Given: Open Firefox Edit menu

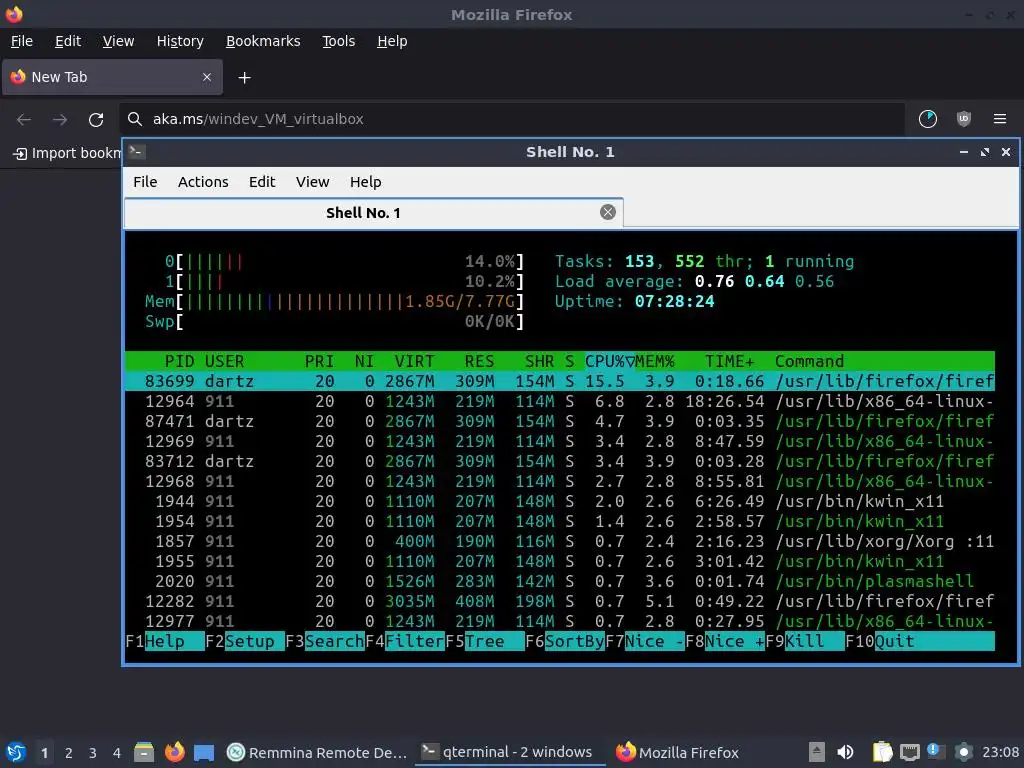Looking at the screenshot, I should (x=68, y=41).
